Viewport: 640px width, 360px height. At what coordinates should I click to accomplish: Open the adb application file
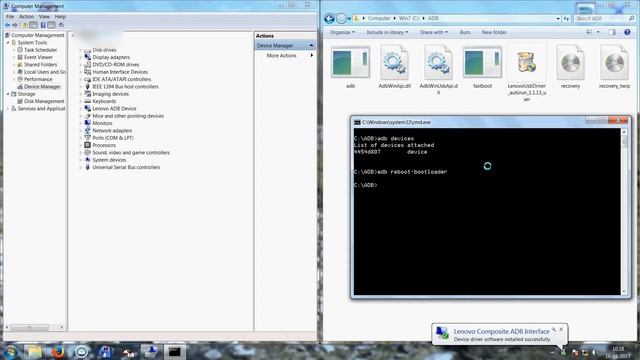tap(350, 62)
